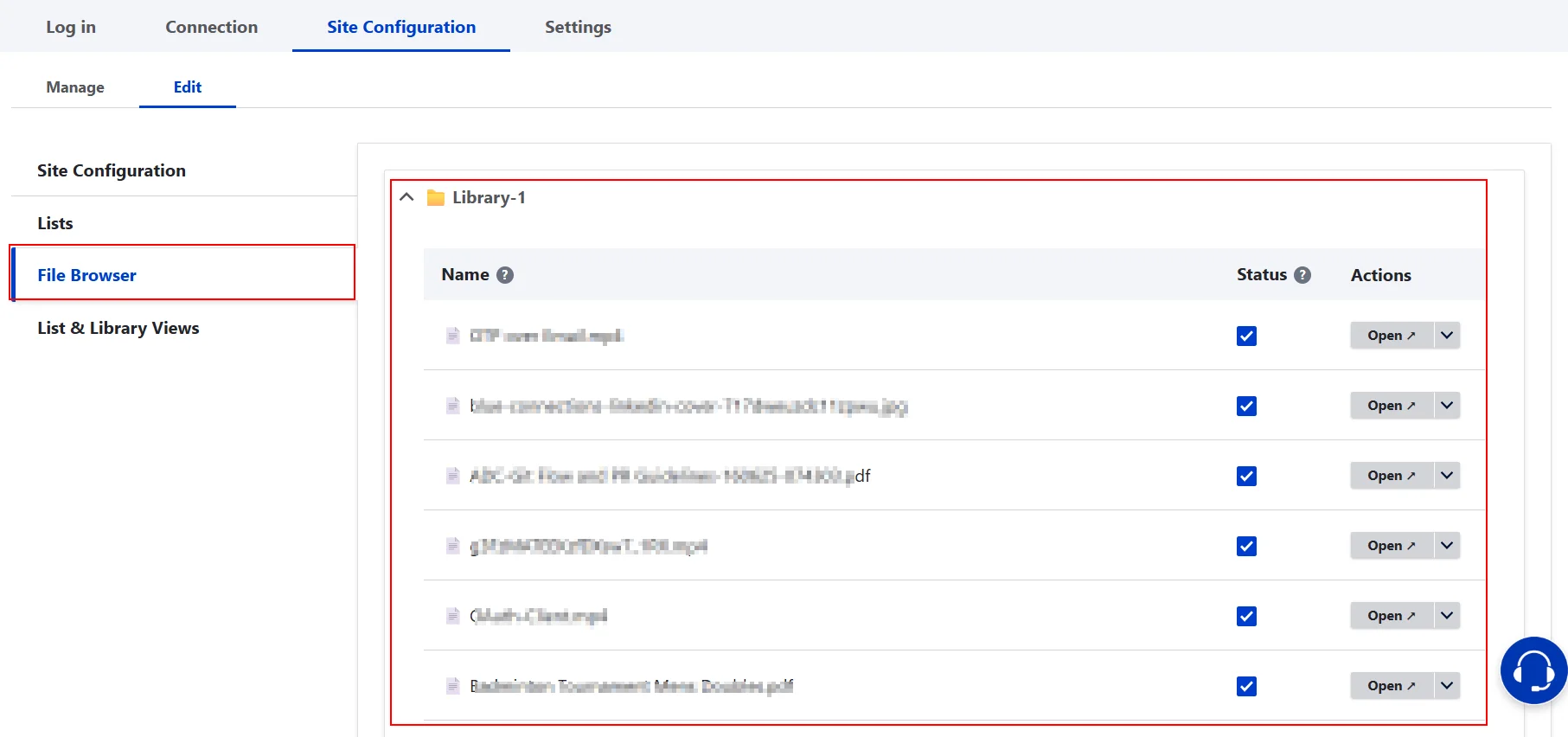Toggle the status checkbox in the last row
Screen dimensions: 1568x737
[x=1246, y=686]
